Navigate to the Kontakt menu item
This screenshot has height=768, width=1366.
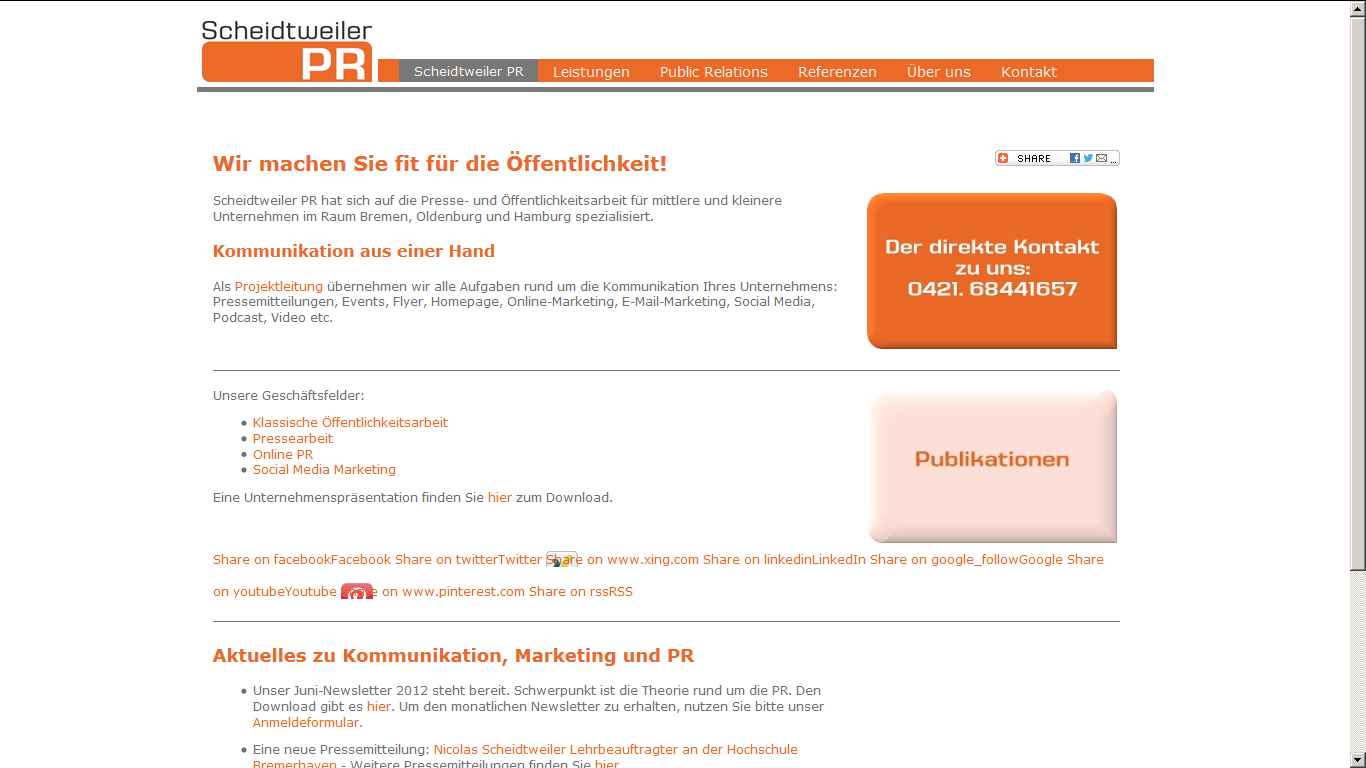click(1029, 71)
